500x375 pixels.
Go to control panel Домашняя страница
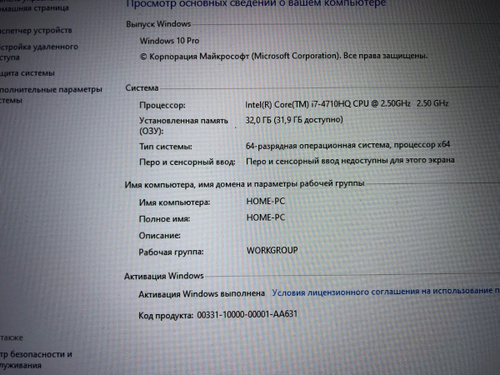[x=34, y=8]
